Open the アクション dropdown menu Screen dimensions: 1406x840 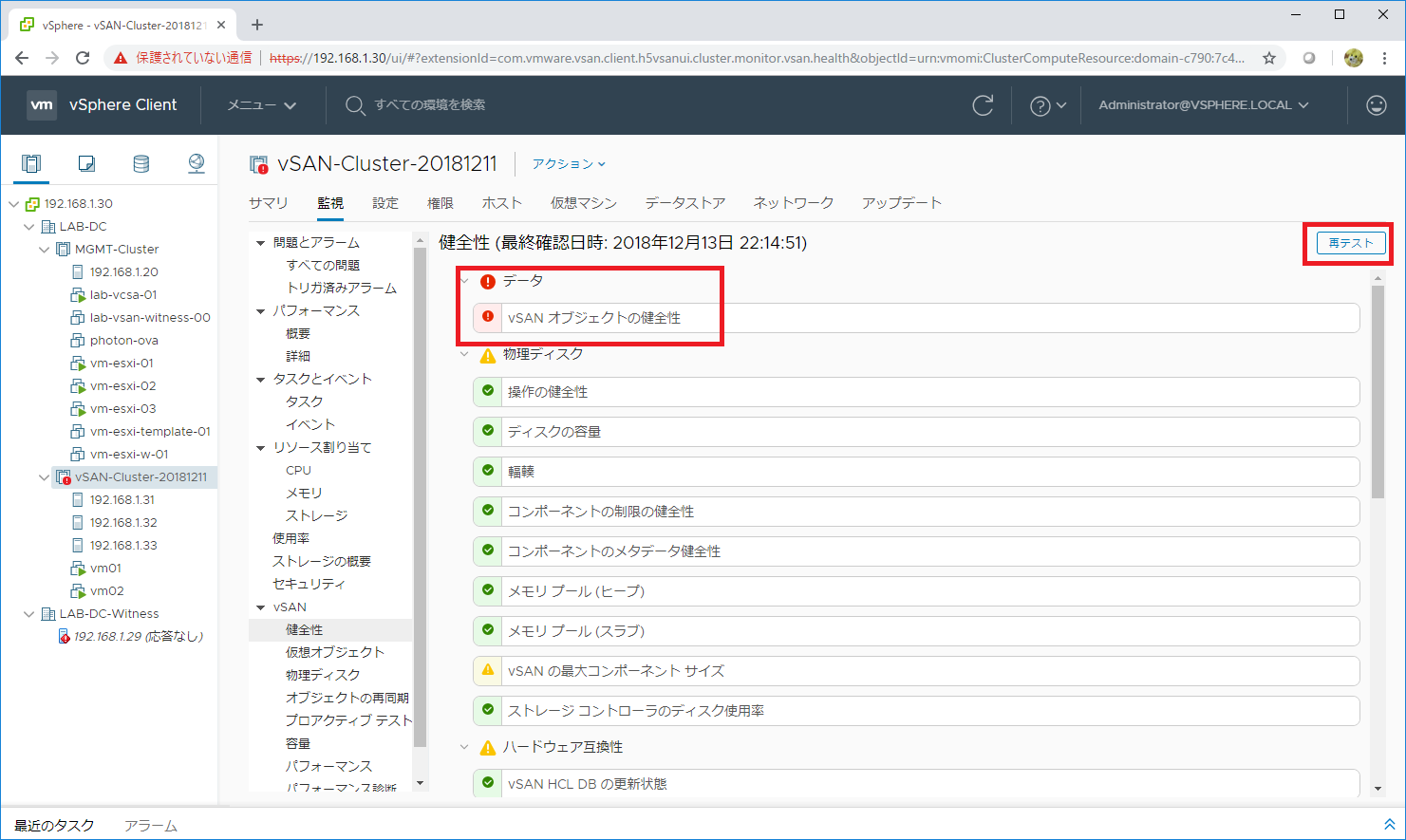click(568, 164)
